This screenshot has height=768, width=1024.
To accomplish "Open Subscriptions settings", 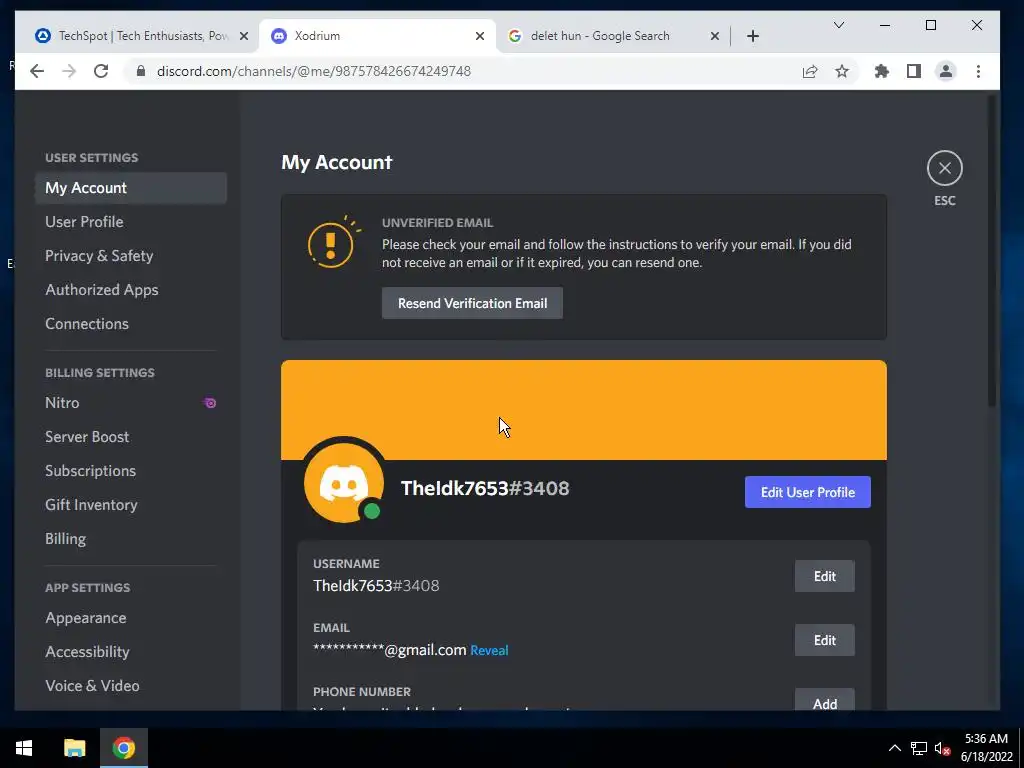I will [x=131, y=471].
